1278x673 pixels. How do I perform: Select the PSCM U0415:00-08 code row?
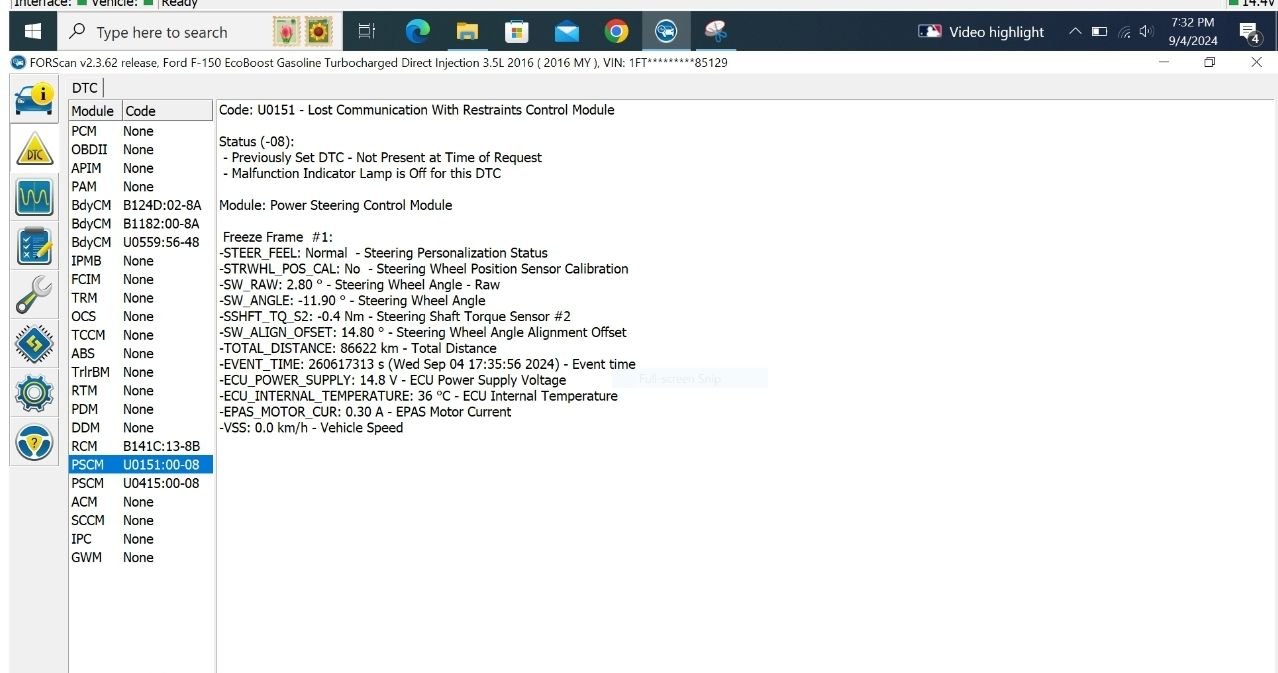pyautogui.click(x=140, y=483)
